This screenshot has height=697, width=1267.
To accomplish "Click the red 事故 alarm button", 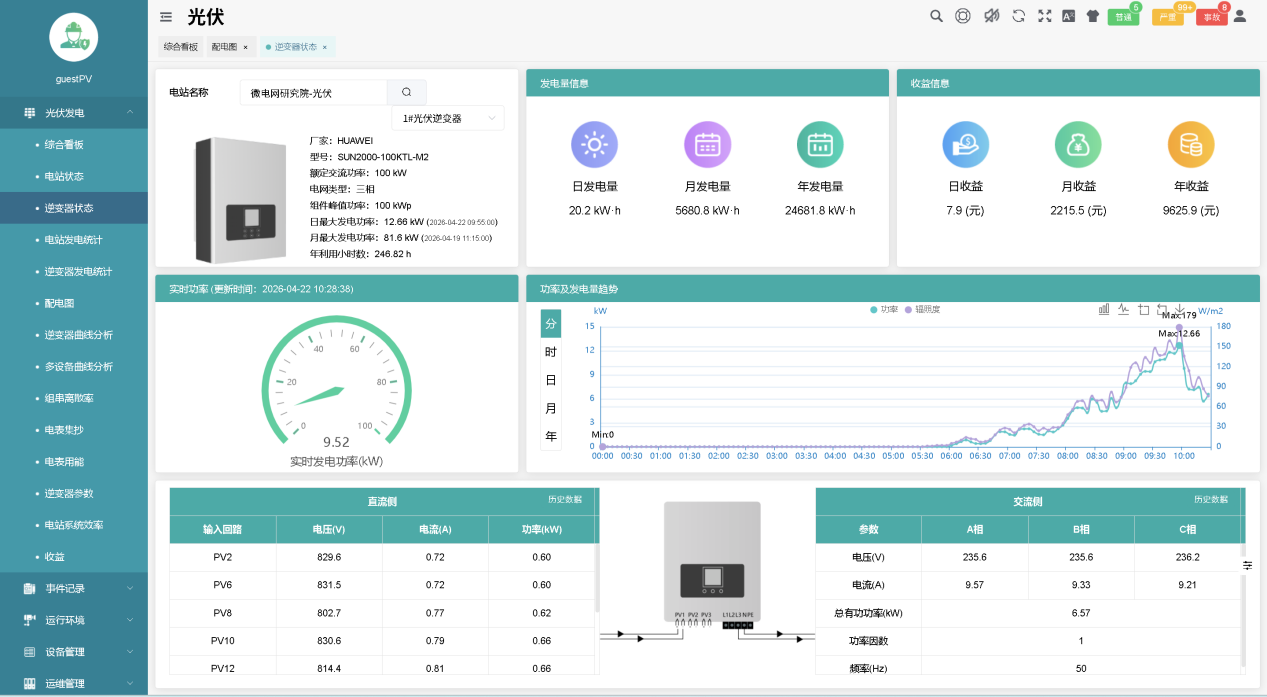I will (1211, 17).
